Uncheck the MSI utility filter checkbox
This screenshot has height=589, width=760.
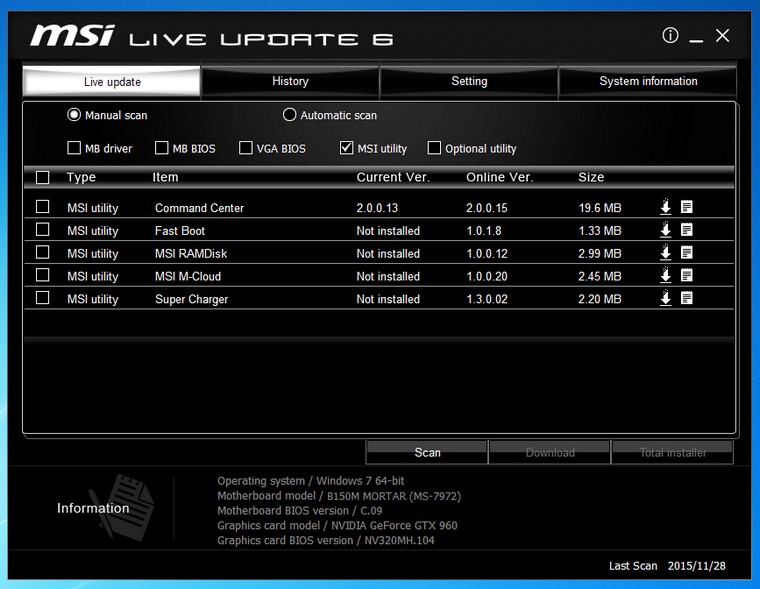(346, 148)
